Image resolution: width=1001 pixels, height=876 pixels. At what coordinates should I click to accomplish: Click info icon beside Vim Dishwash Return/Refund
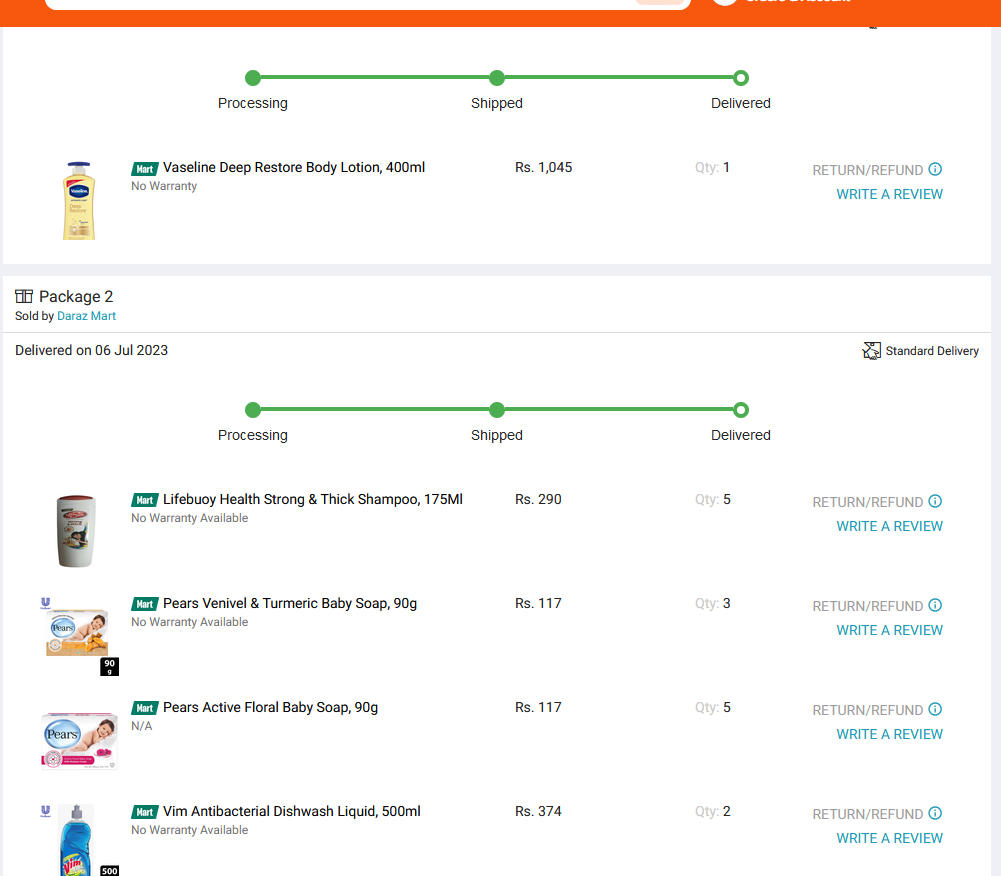click(935, 813)
